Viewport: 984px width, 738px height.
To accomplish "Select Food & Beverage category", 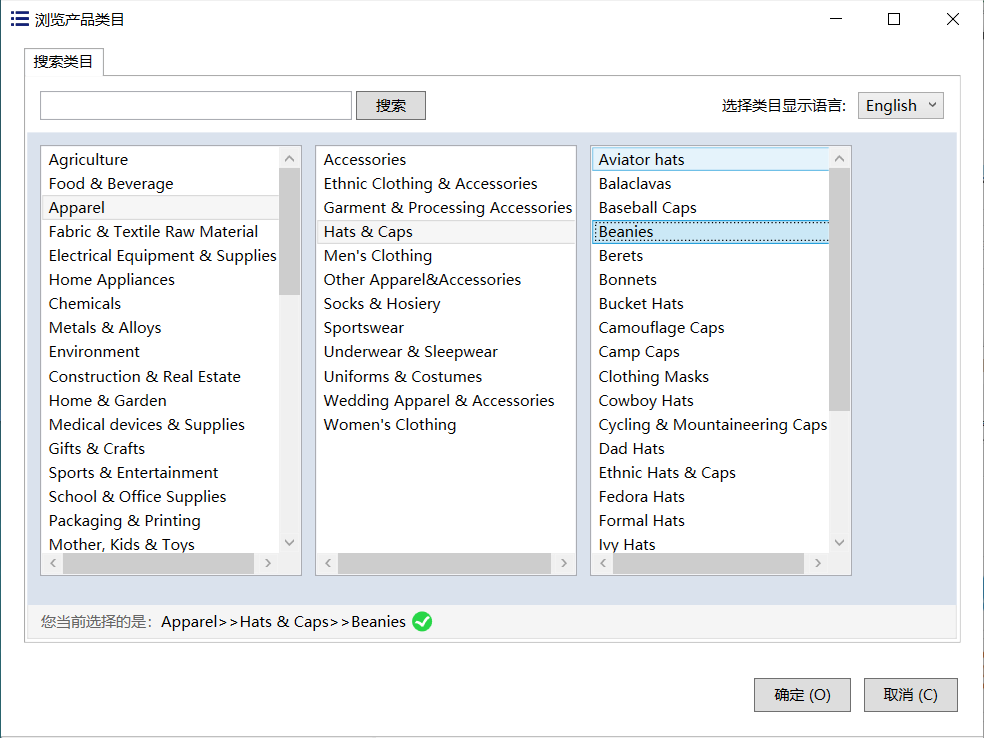I will click(x=111, y=184).
